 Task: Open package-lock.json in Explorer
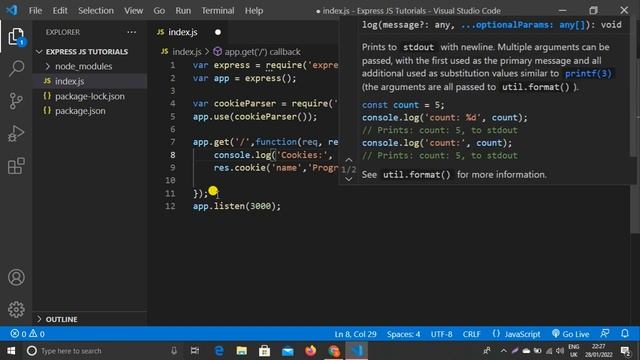click(x=90, y=96)
